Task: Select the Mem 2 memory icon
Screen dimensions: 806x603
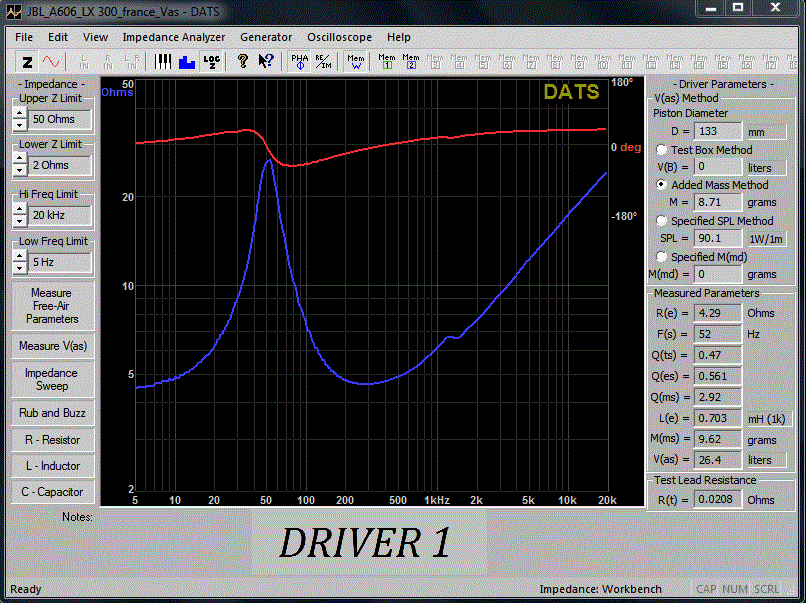Action: tap(411, 62)
